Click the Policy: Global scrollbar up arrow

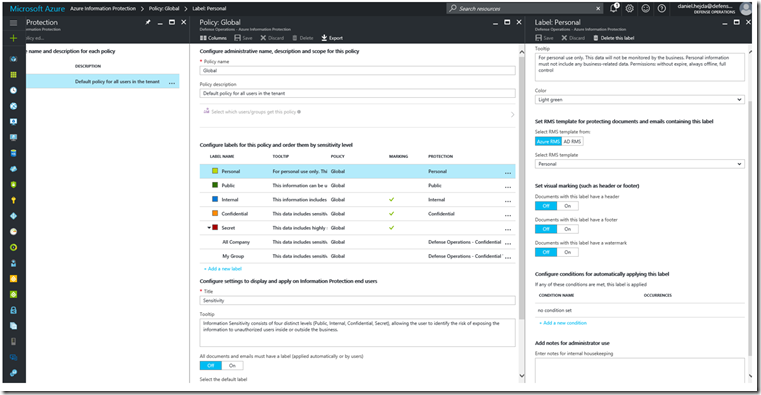522,52
